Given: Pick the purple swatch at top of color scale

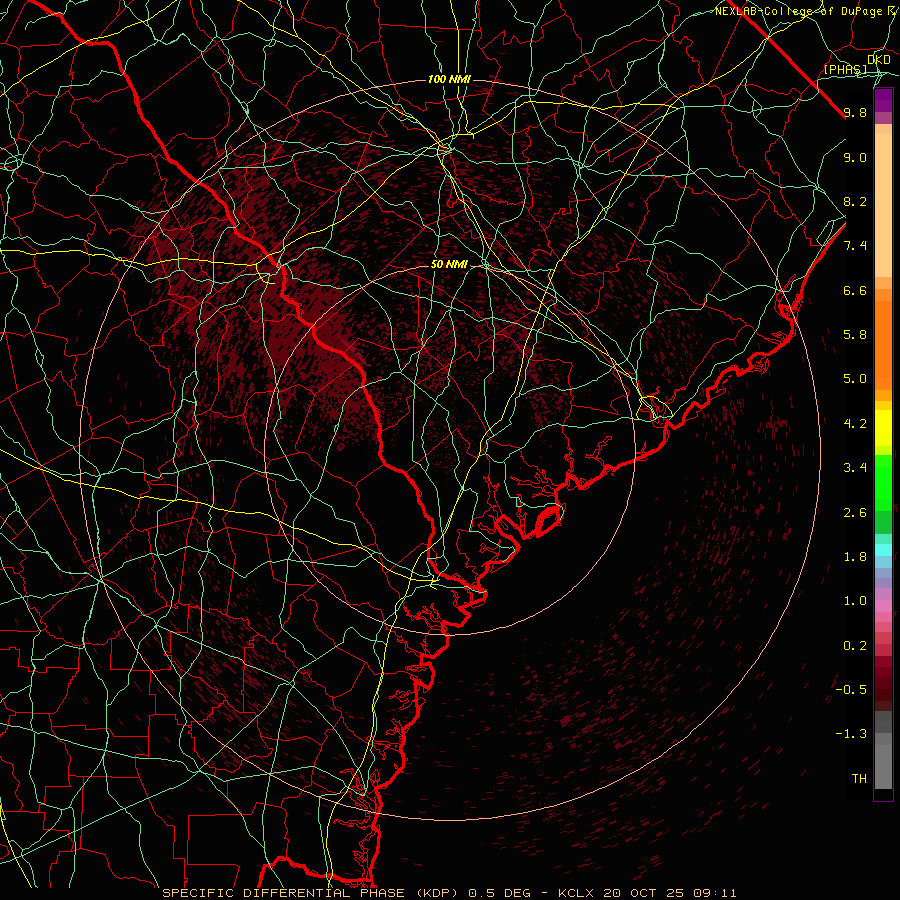Looking at the screenshot, I should point(883,100).
